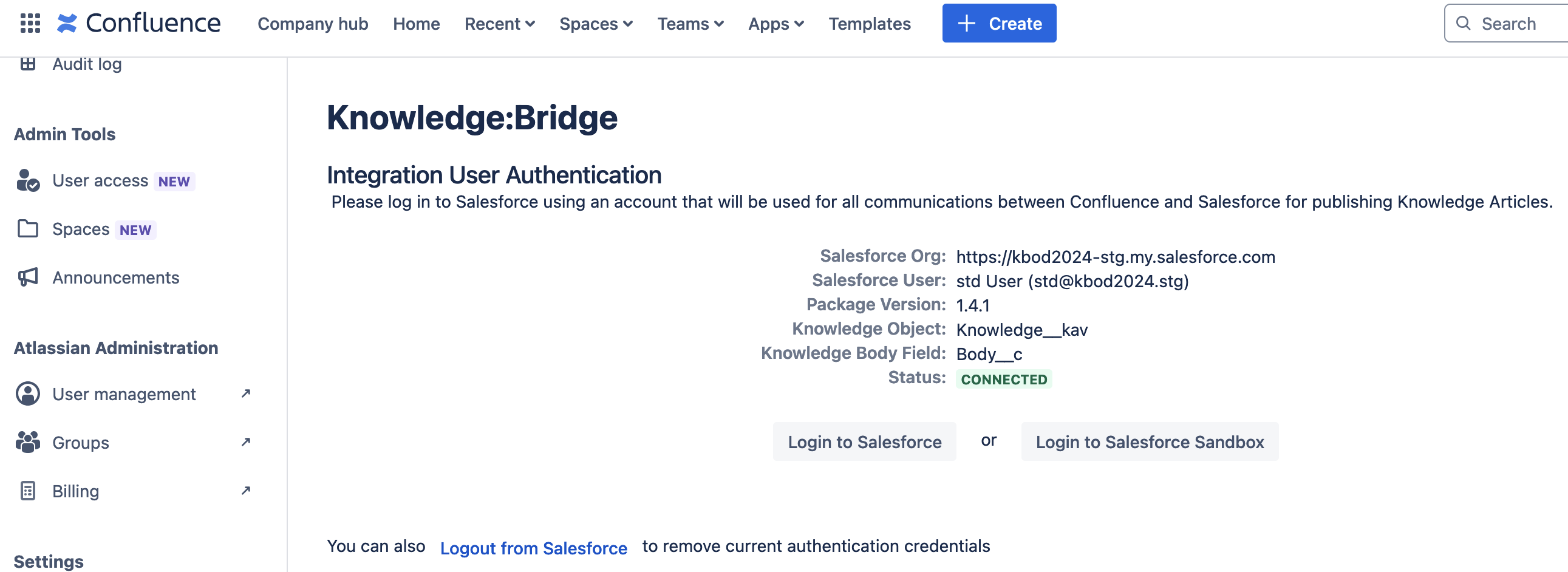Click the User access person icon
Image resolution: width=1568 pixels, height=572 pixels.
[x=28, y=181]
